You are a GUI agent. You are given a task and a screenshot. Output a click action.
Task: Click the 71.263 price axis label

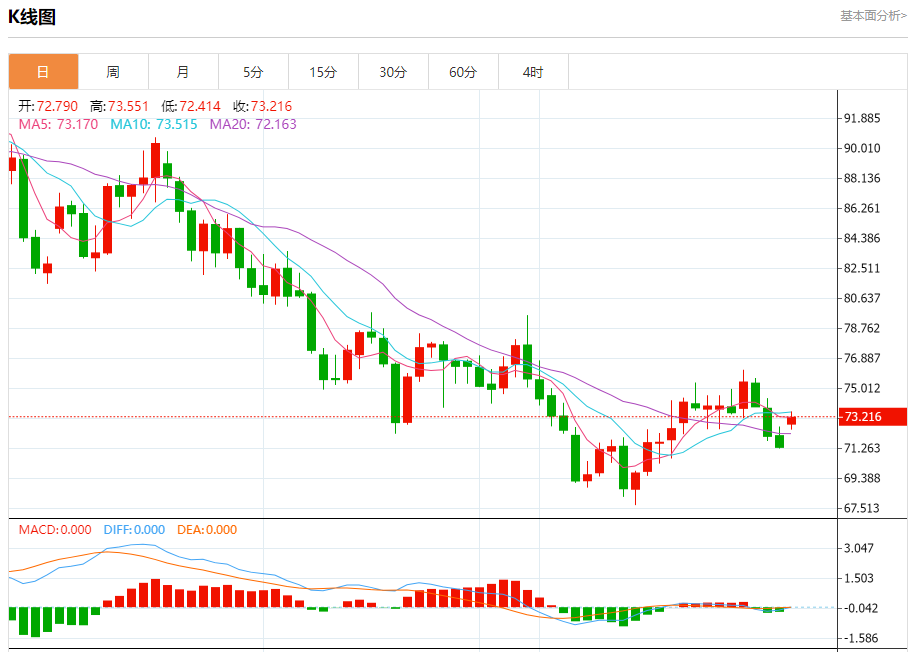pyautogui.click(x=862, y=448)
